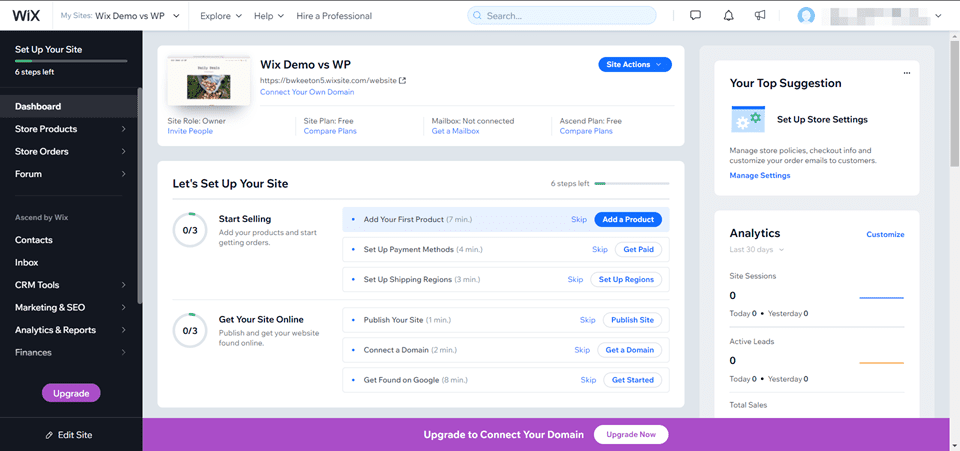This screenshot has width=960, height=451.
Task: Click the Start Selling 0/3 progress ring
Action: pyautogui.click(x=190, y=230)
